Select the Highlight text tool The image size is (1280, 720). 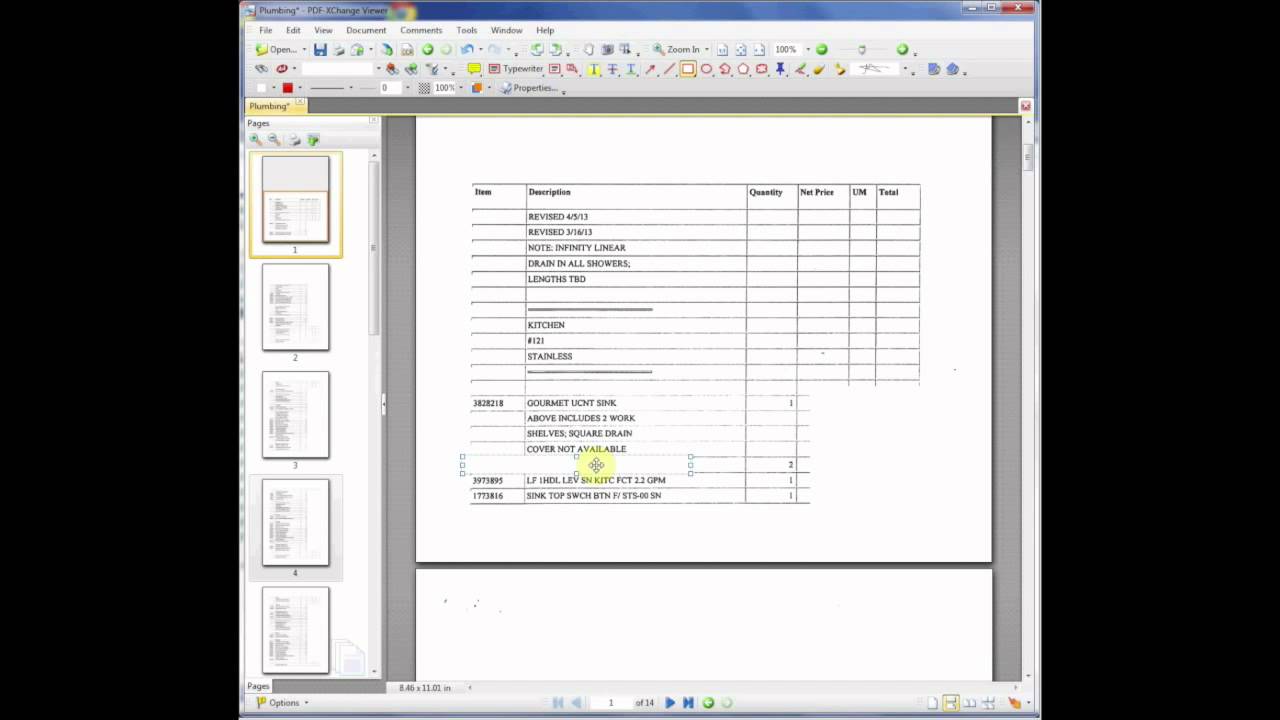pyautogui.click(x=593, y=69)
